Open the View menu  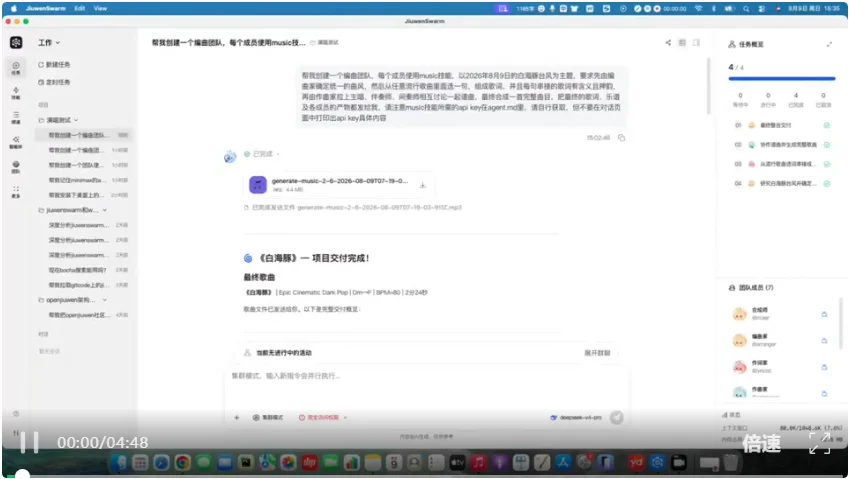tap(100, 9)
